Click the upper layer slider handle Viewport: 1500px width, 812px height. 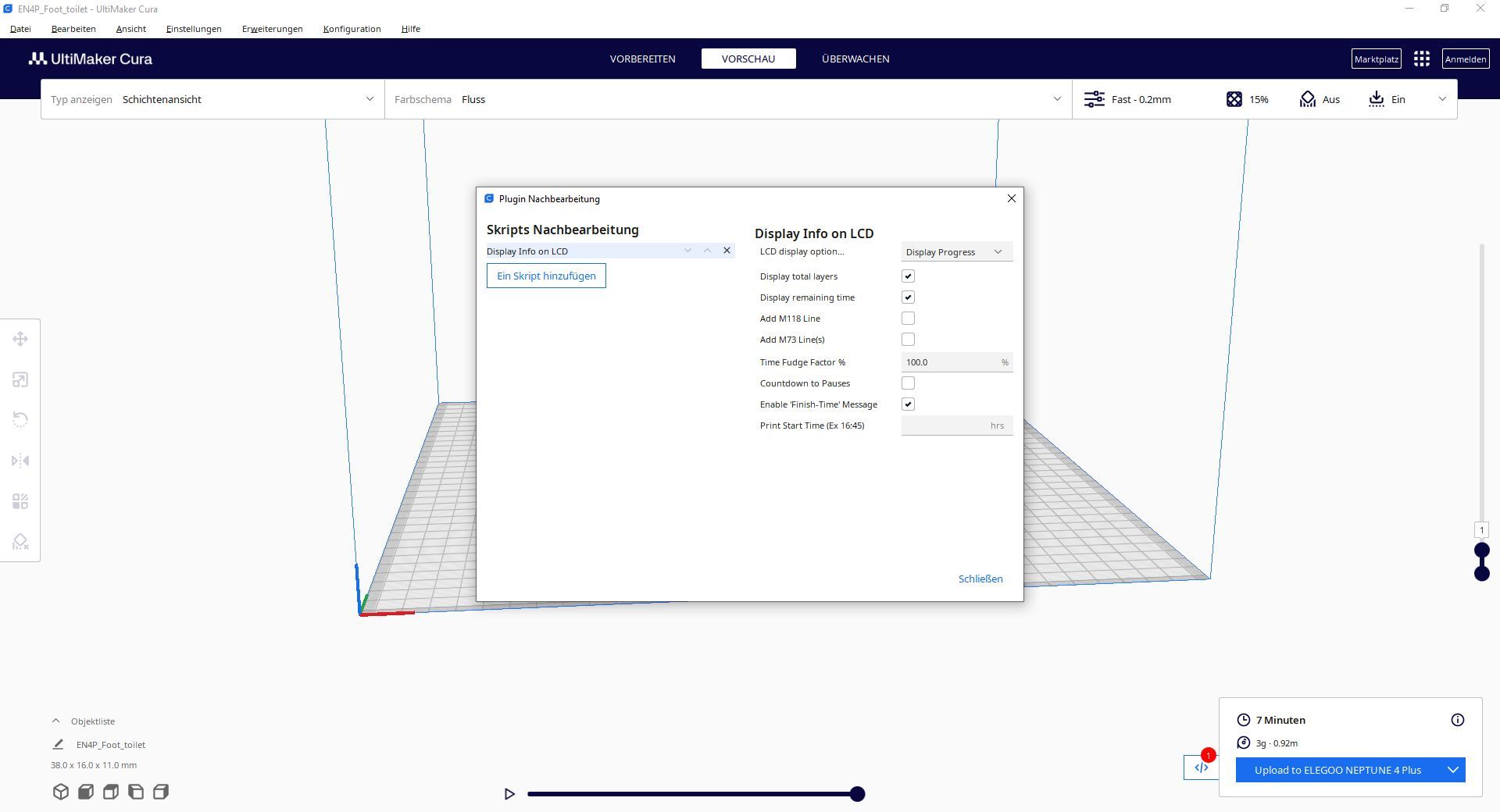pos(1481,550)
